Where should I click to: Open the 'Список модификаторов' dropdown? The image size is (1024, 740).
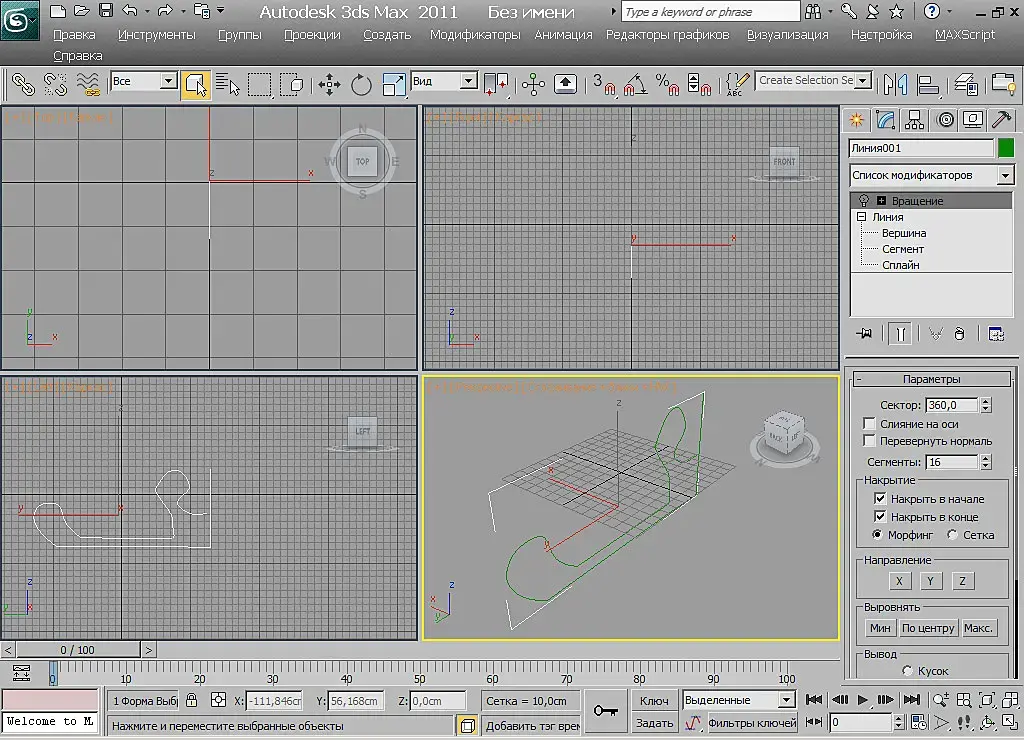click(1005, 175)
